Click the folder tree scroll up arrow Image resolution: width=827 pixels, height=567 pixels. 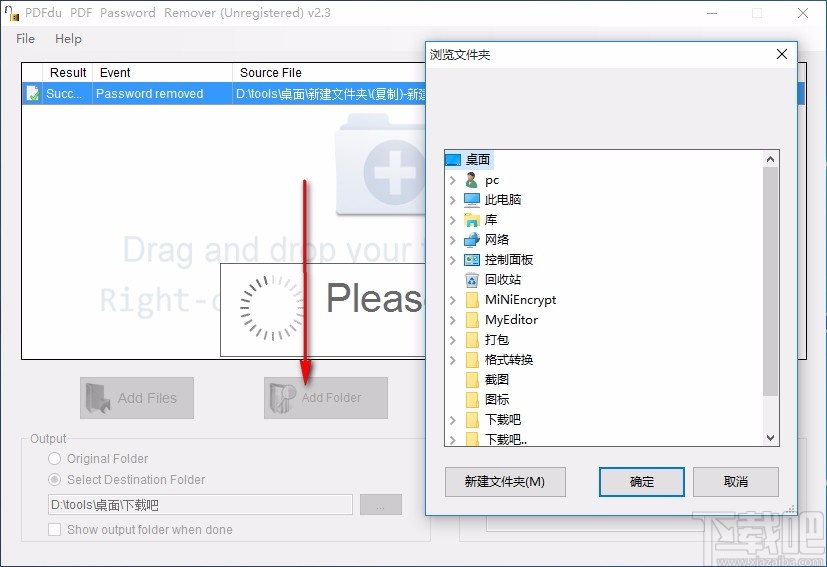[x=770, y=159]
